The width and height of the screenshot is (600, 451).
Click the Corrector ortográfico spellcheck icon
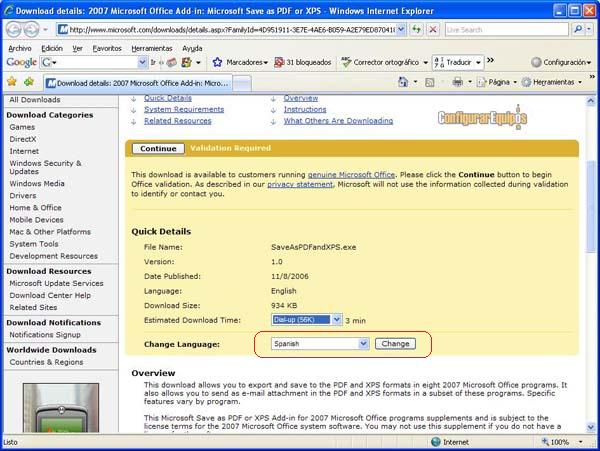pyautogui.click(x=346, y=62)
